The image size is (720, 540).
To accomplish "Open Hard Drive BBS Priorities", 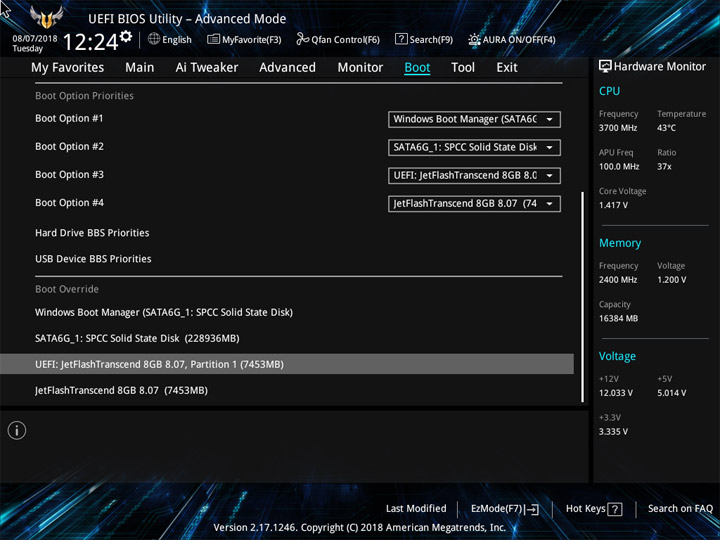I will point(92,233).
